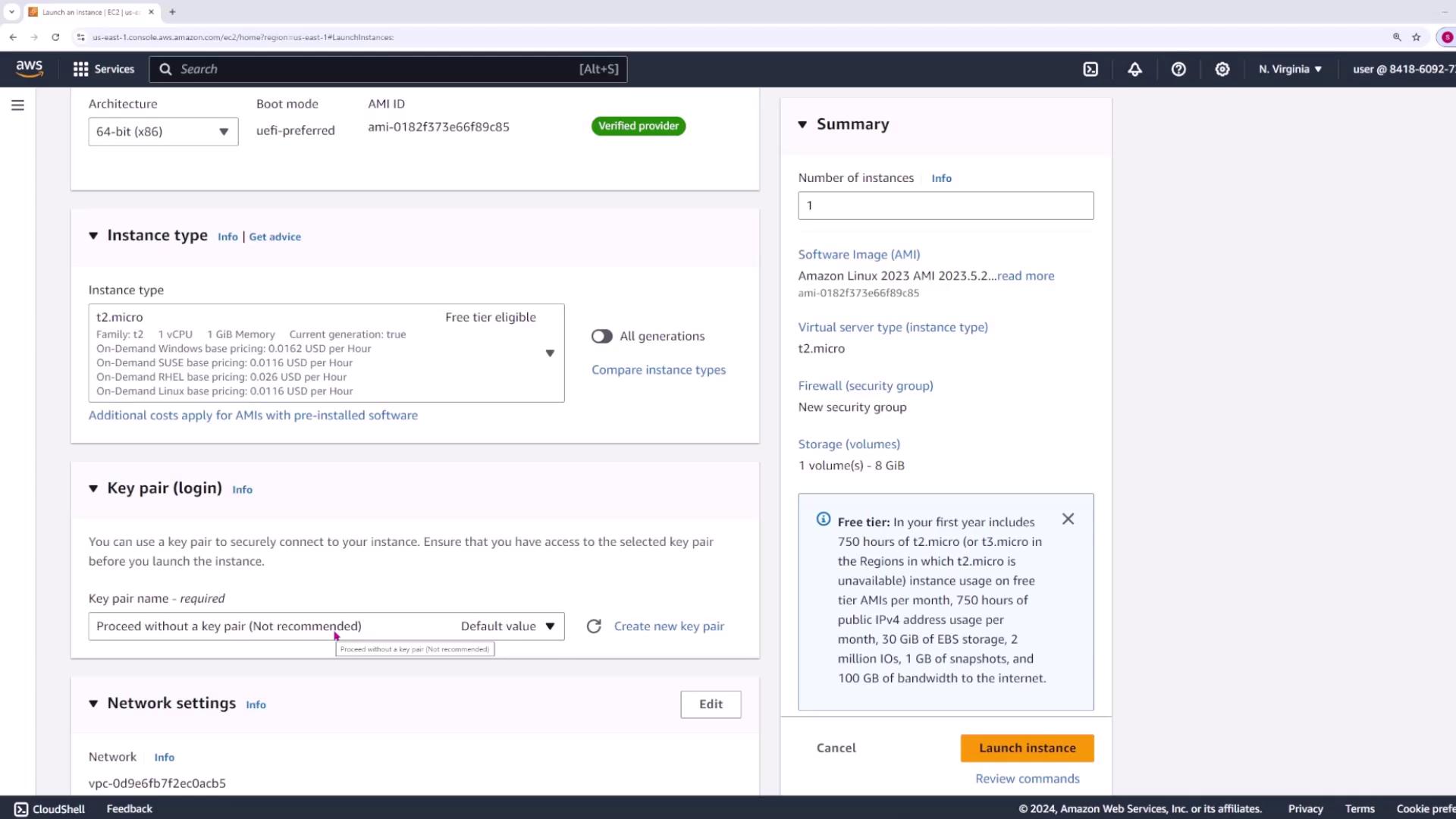1456x819 pixels.
Task: Dismiss the Free tier info box
Action: pyautogui.click(x=1068, y=519)
